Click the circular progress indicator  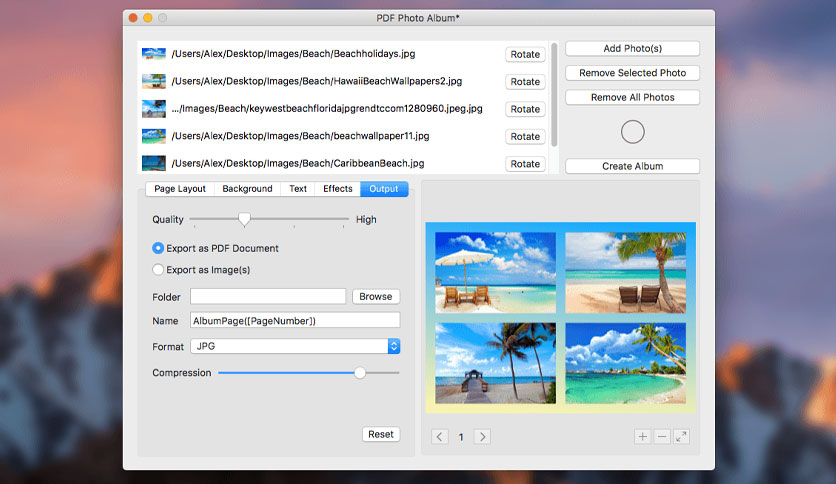(632, 132)
